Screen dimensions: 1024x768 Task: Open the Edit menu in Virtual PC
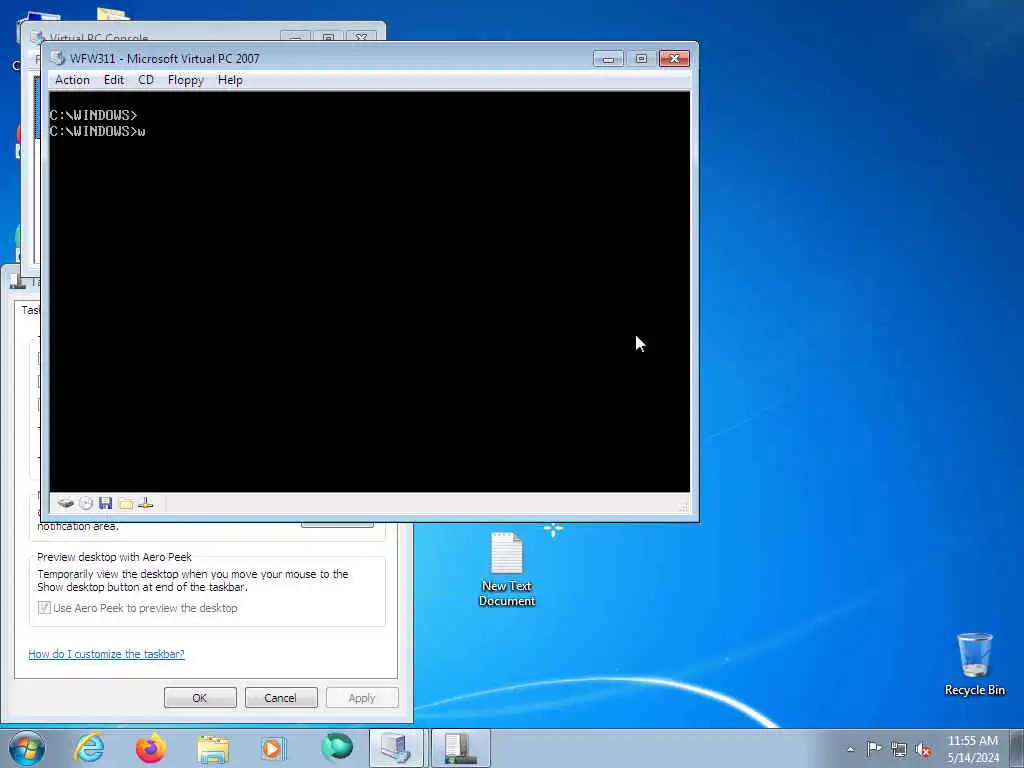(114, 80)
